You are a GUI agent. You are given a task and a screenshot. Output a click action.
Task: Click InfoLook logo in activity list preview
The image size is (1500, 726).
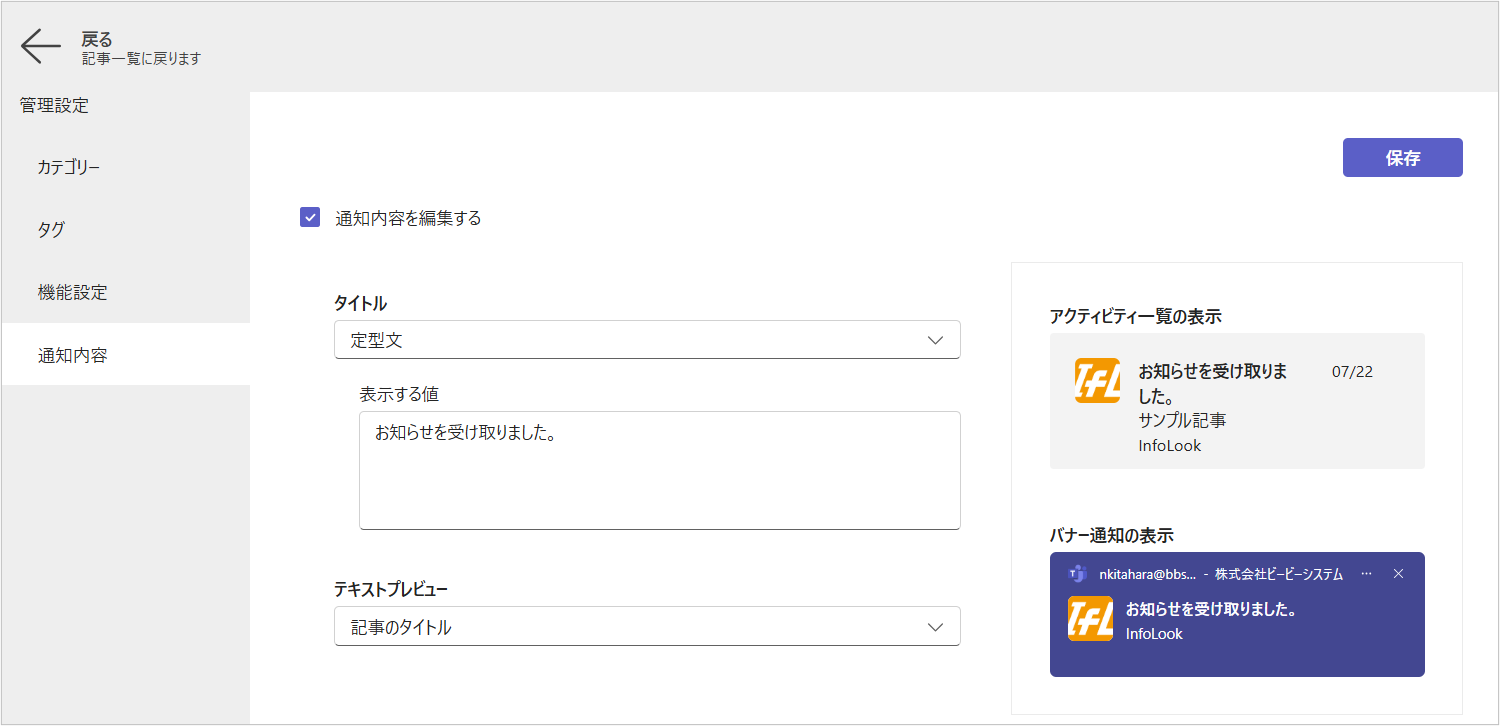[x=1097, y=381]
